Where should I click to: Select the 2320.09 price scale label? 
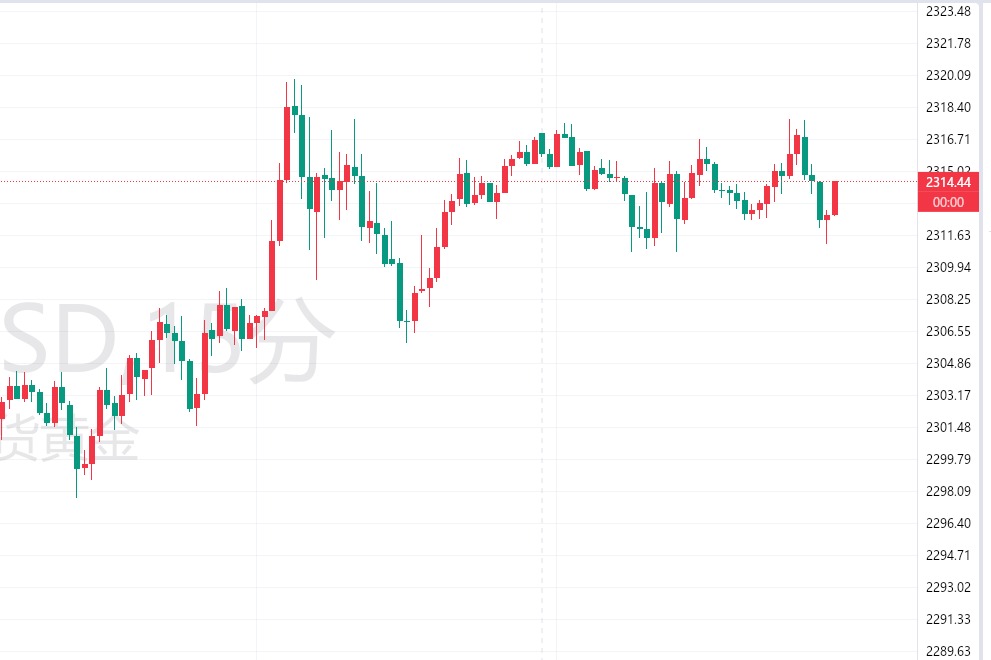pos(948,75)
